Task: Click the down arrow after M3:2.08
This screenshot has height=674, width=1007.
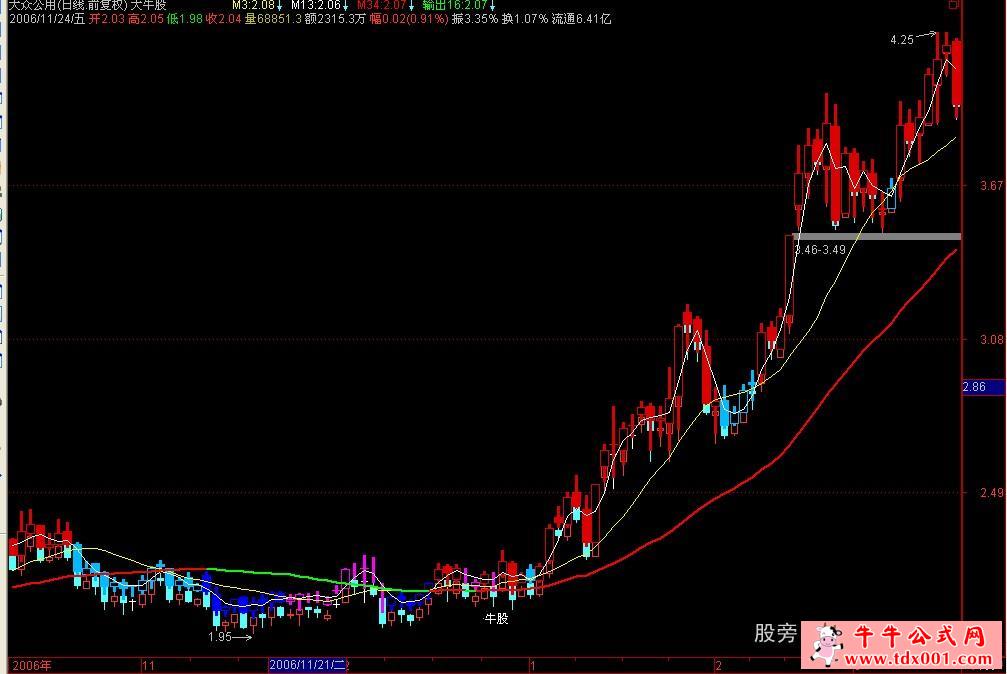Action: click(x=279, y=5)
